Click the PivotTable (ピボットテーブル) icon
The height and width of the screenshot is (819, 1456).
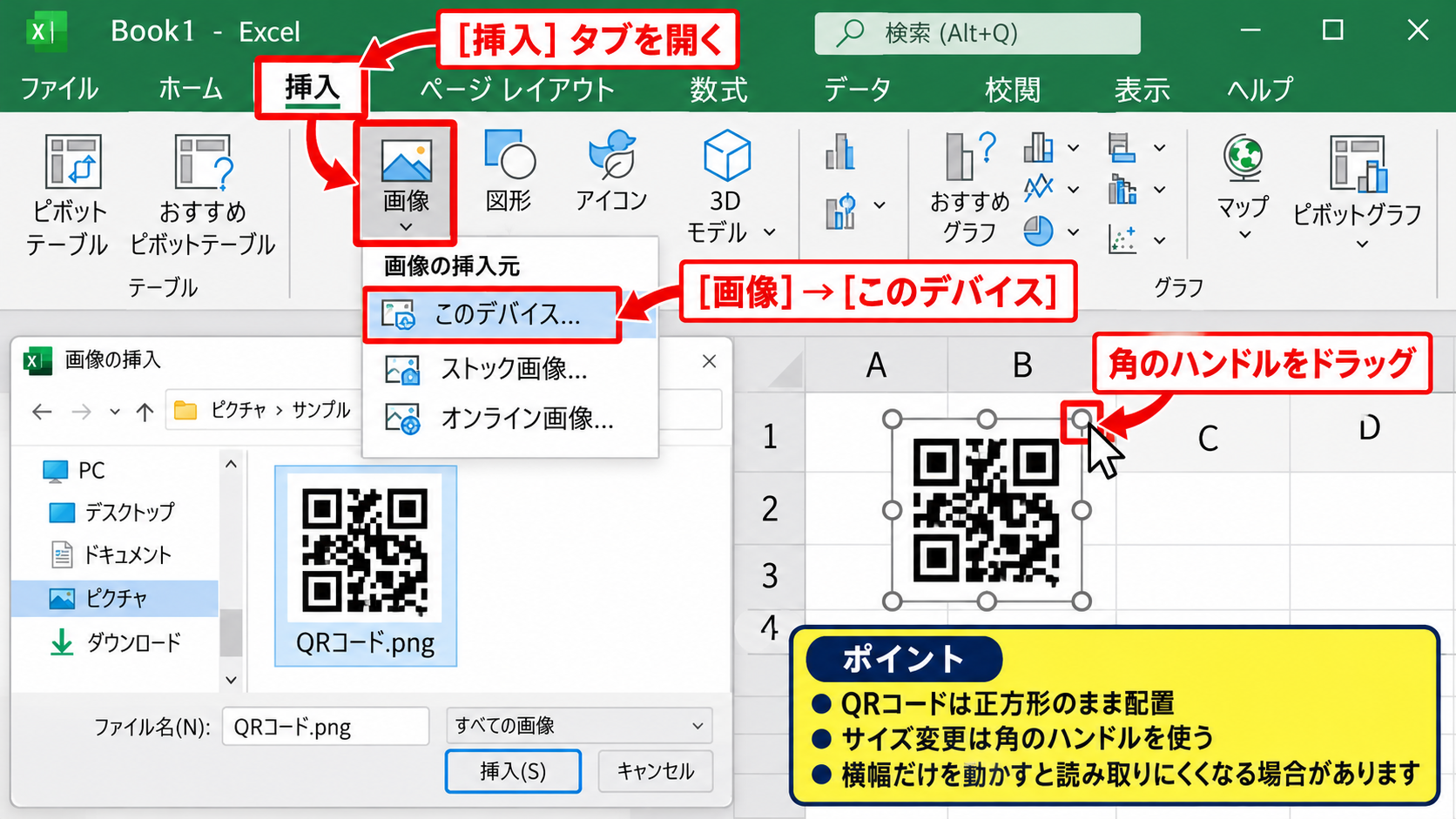(x=73, y=162)
